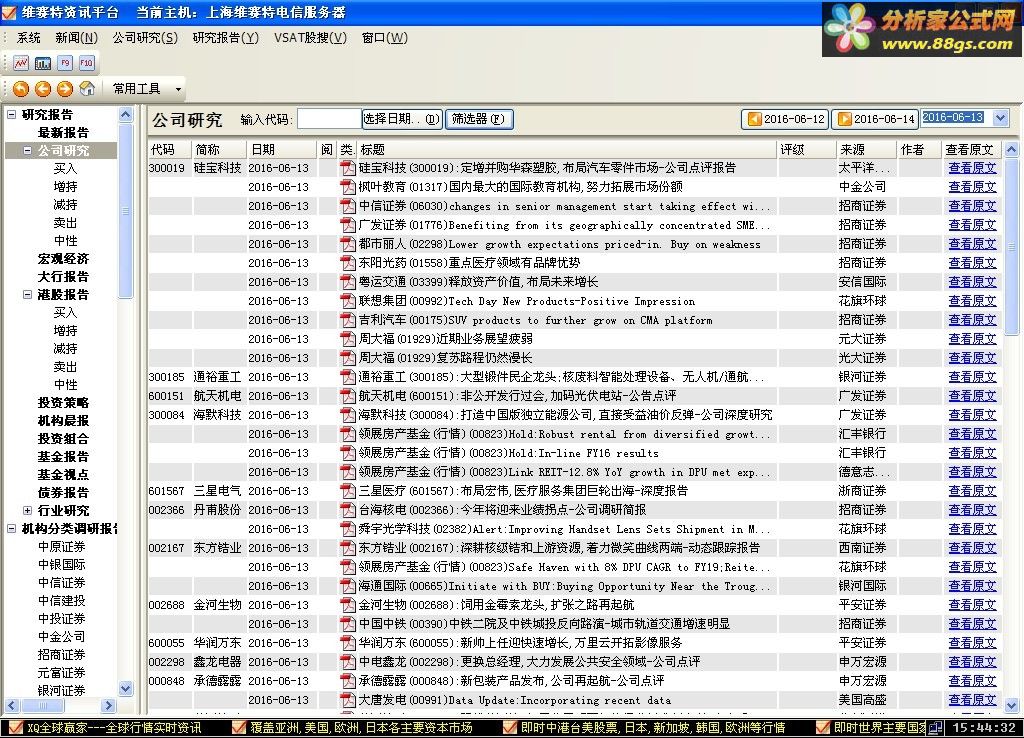Collapse the 研究报告 tree node
The image size is (1024, 738).
click(11, 114)
